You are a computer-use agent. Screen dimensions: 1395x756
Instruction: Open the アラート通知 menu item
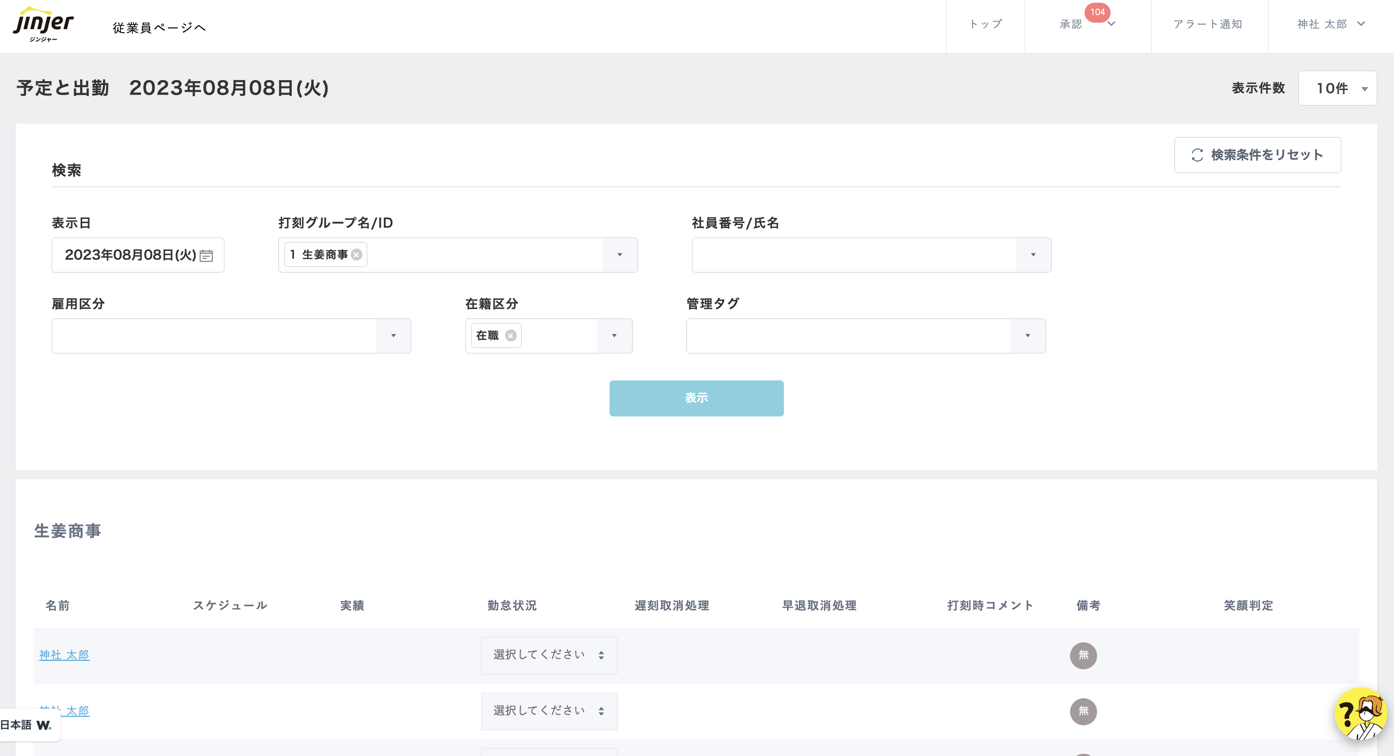(x=1207, y=24)
